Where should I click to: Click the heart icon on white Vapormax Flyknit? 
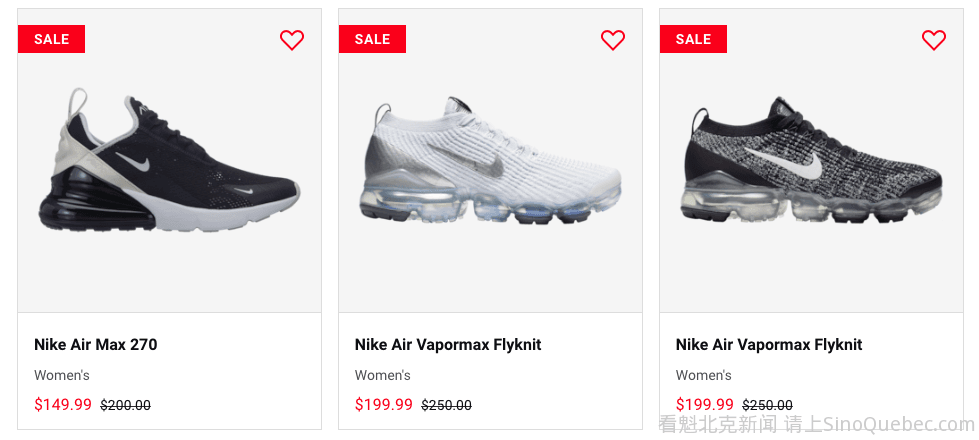click(613, 40)
